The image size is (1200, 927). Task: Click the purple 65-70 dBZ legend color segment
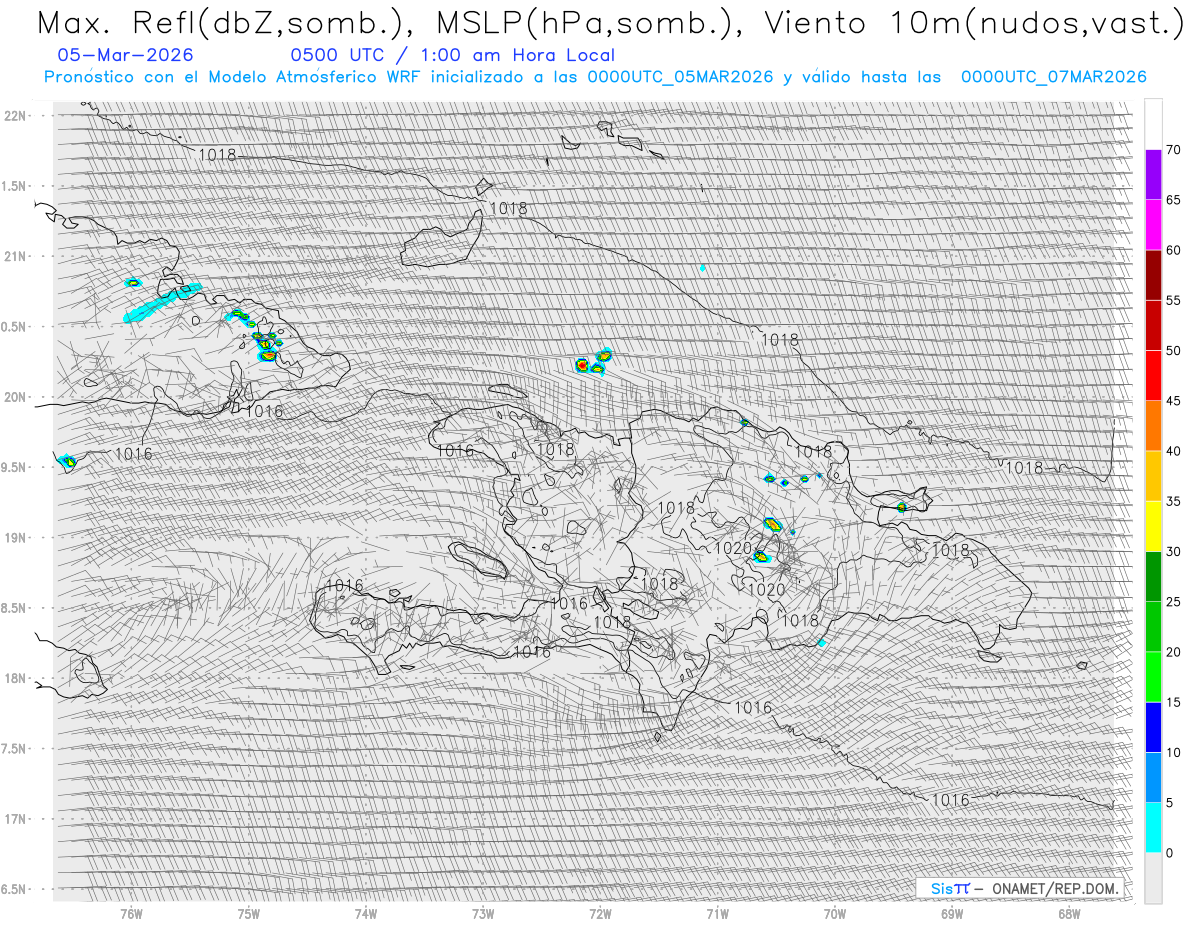coord(1153,175)
